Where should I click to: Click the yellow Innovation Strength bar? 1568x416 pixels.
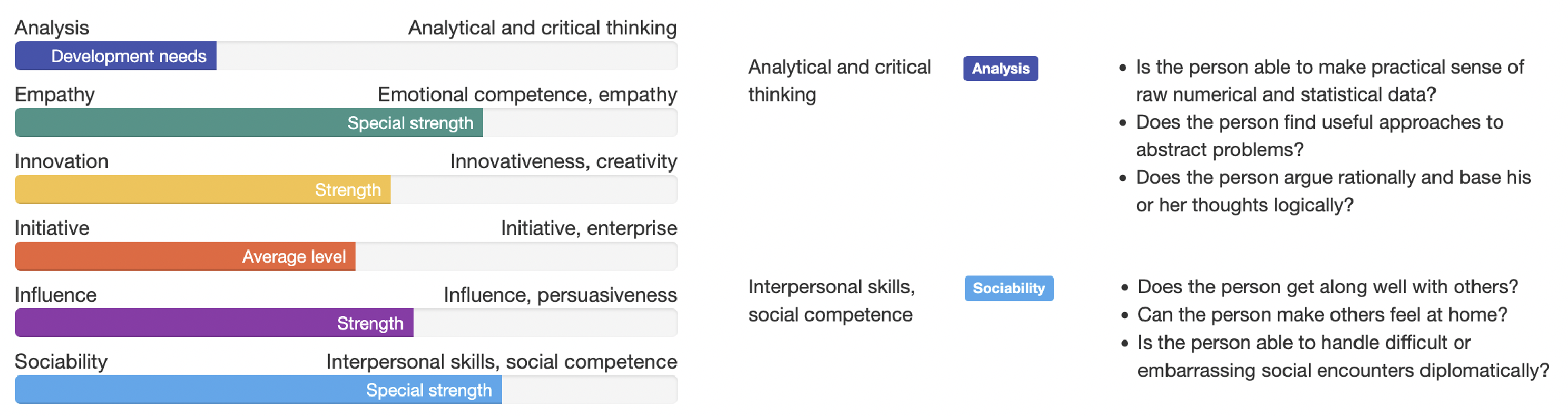(202, 190)
